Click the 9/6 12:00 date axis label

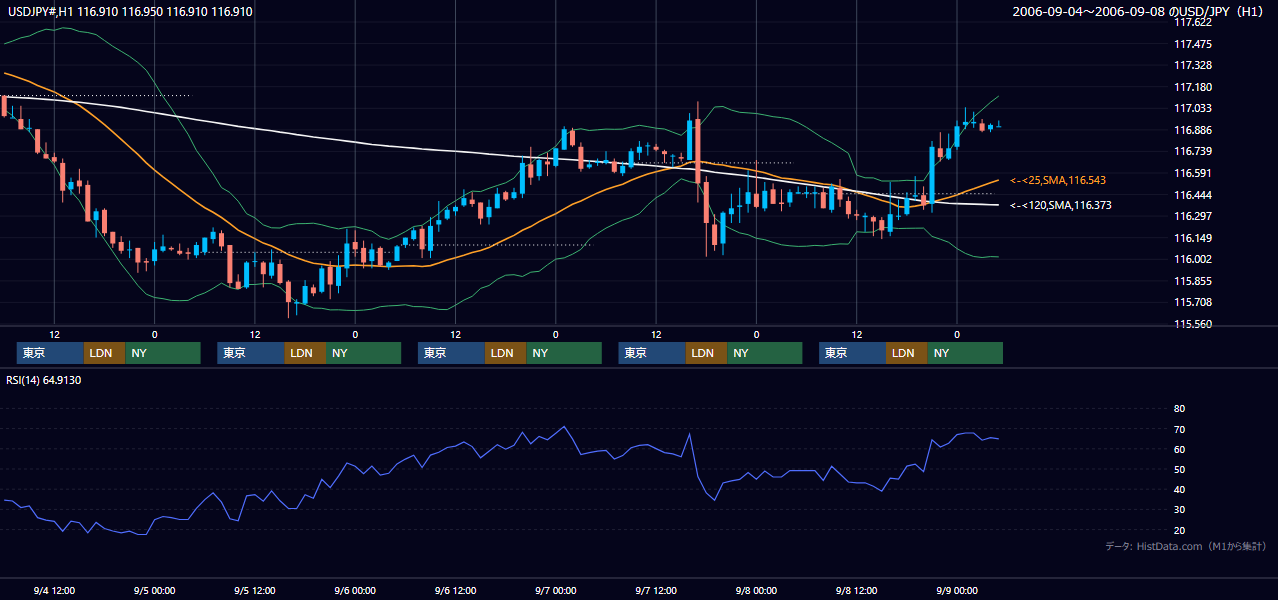pyautogui.click(x=455, y=590)
